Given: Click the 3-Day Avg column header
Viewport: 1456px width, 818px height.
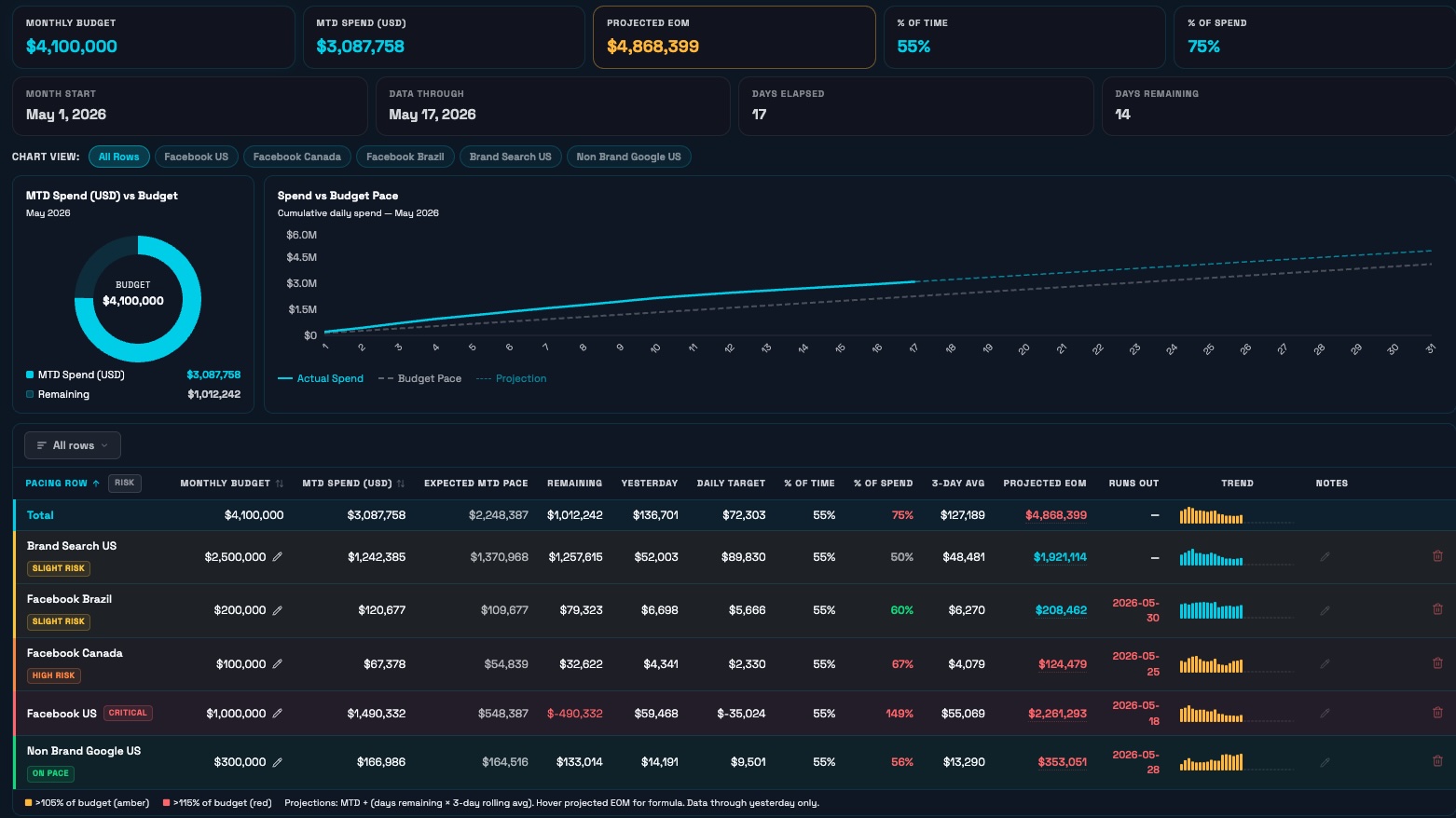Looking at the screenshot, I should coord(958,484).
